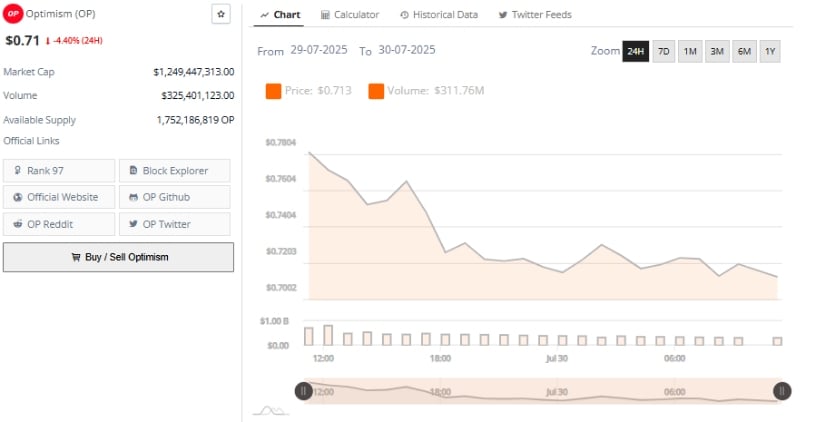Click the Buy / Sell Optimism button
The width and height of the screenshot is (825, 422).
coord(118,257)
